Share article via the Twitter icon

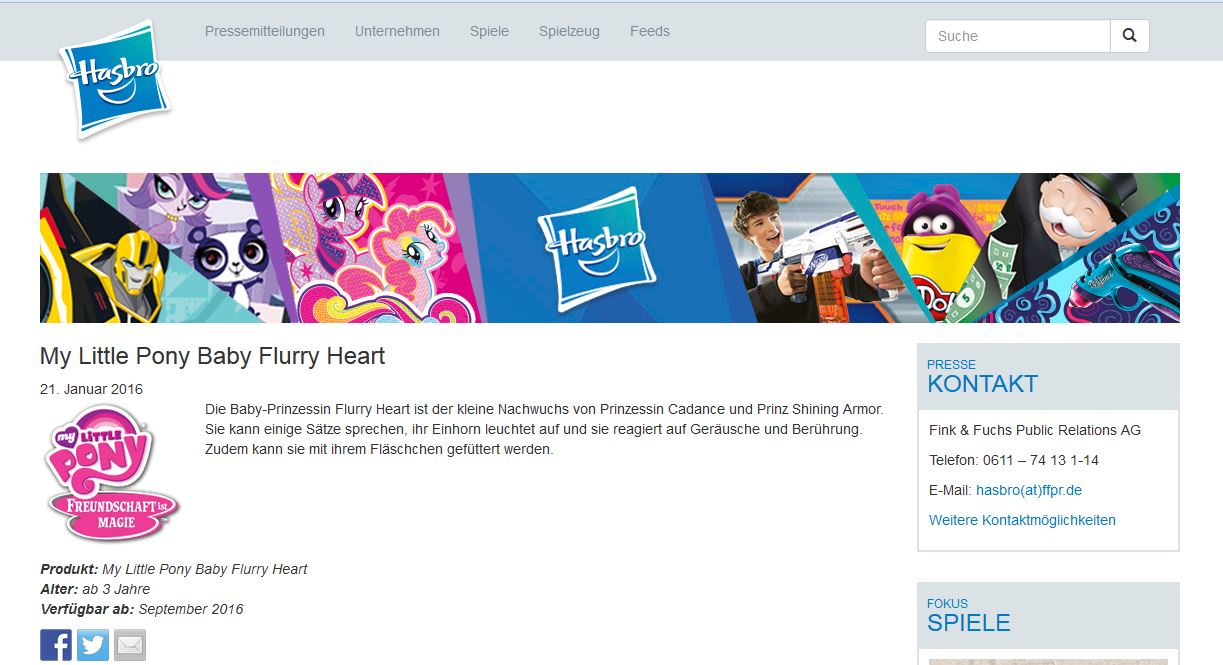93,644
